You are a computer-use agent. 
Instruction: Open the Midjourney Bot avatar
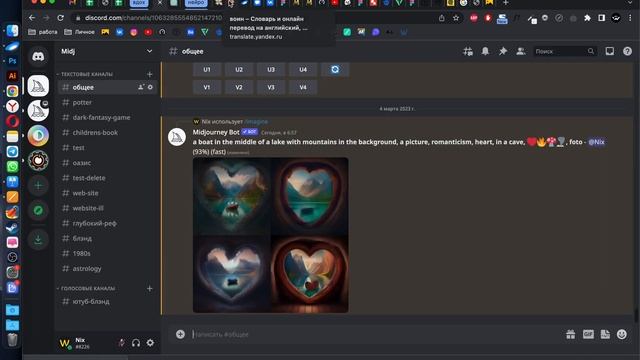coord(177,137)
